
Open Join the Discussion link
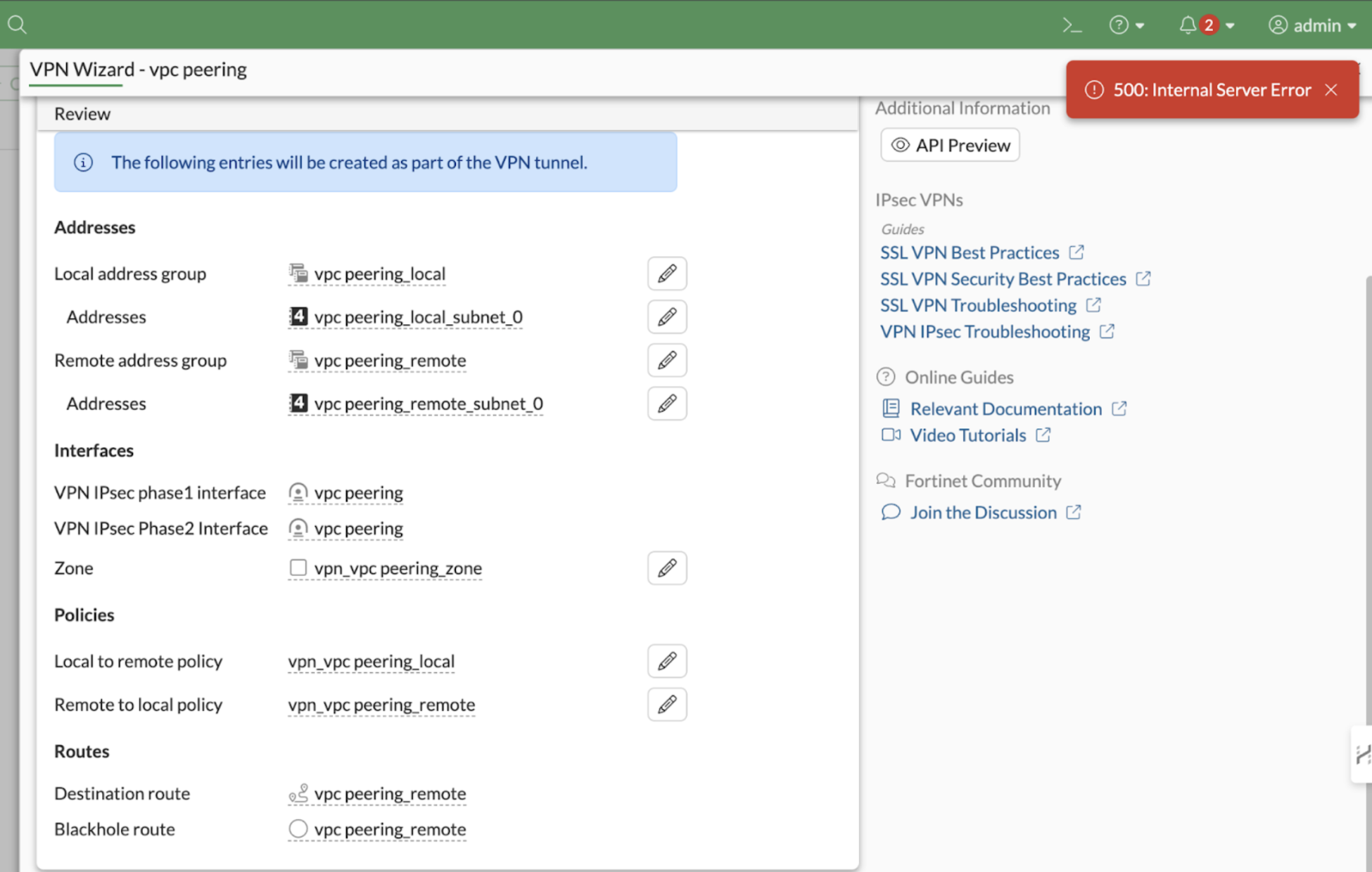982,512
